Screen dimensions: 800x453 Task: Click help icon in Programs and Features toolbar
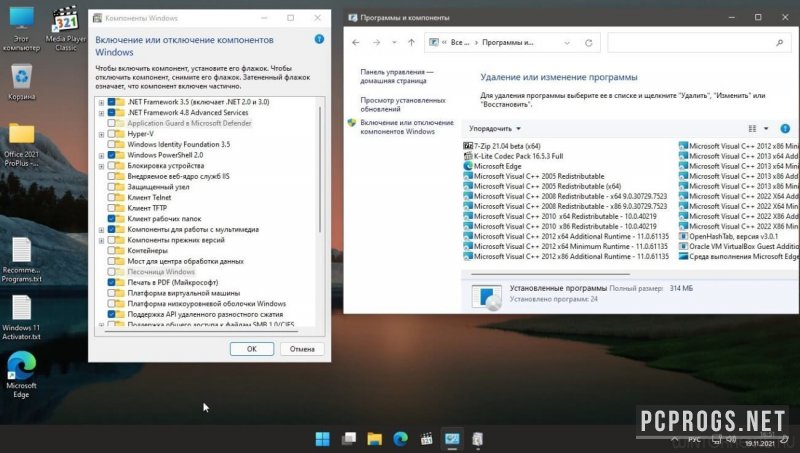click(x=785, y=129)
